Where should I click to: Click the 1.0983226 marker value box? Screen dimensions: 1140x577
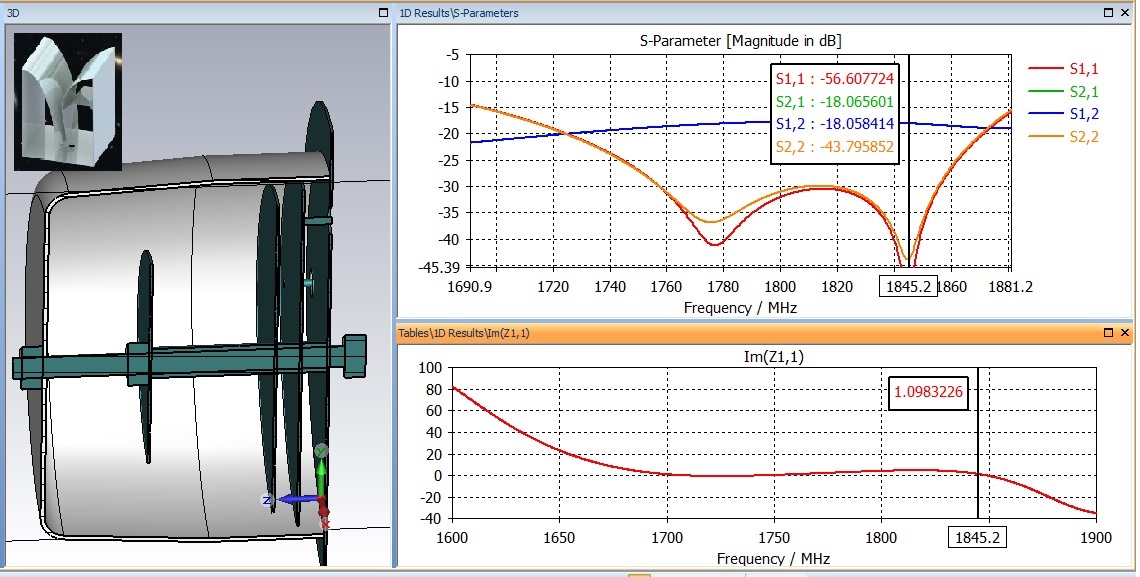click(x=928, y=392)
